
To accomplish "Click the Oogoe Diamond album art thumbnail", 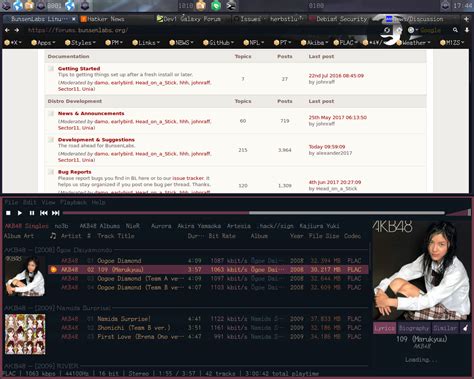I will click(x=25, y=276).
